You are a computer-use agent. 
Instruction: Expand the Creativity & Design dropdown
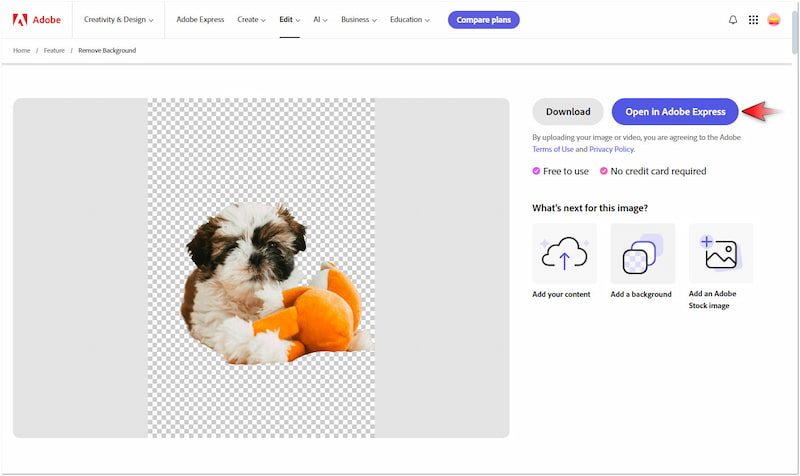118,20
